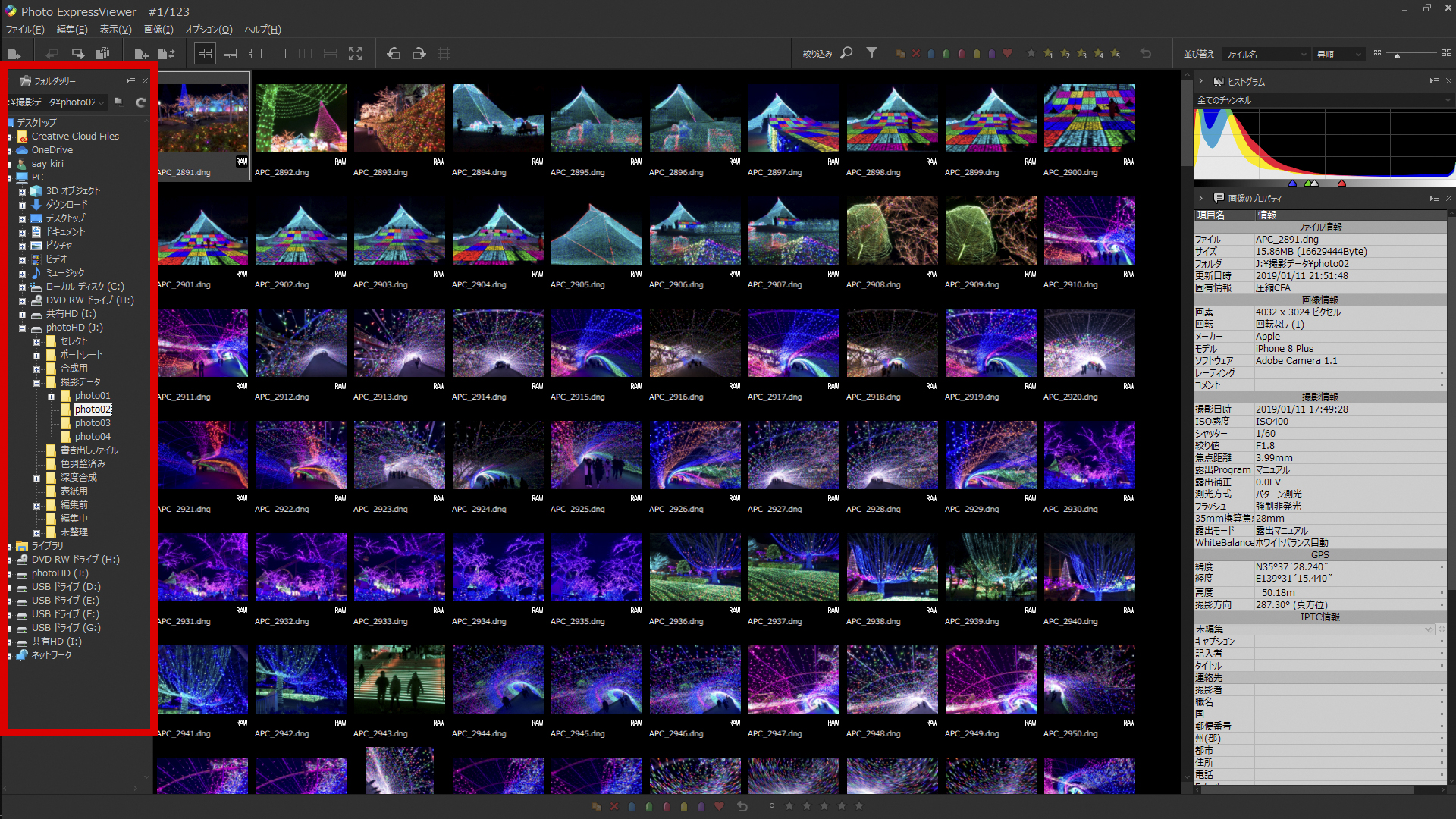The width and height of the screenshot is (1456, 819).
Task: Toggle the red heart favorite filter
Action: tap(1007, 54)
